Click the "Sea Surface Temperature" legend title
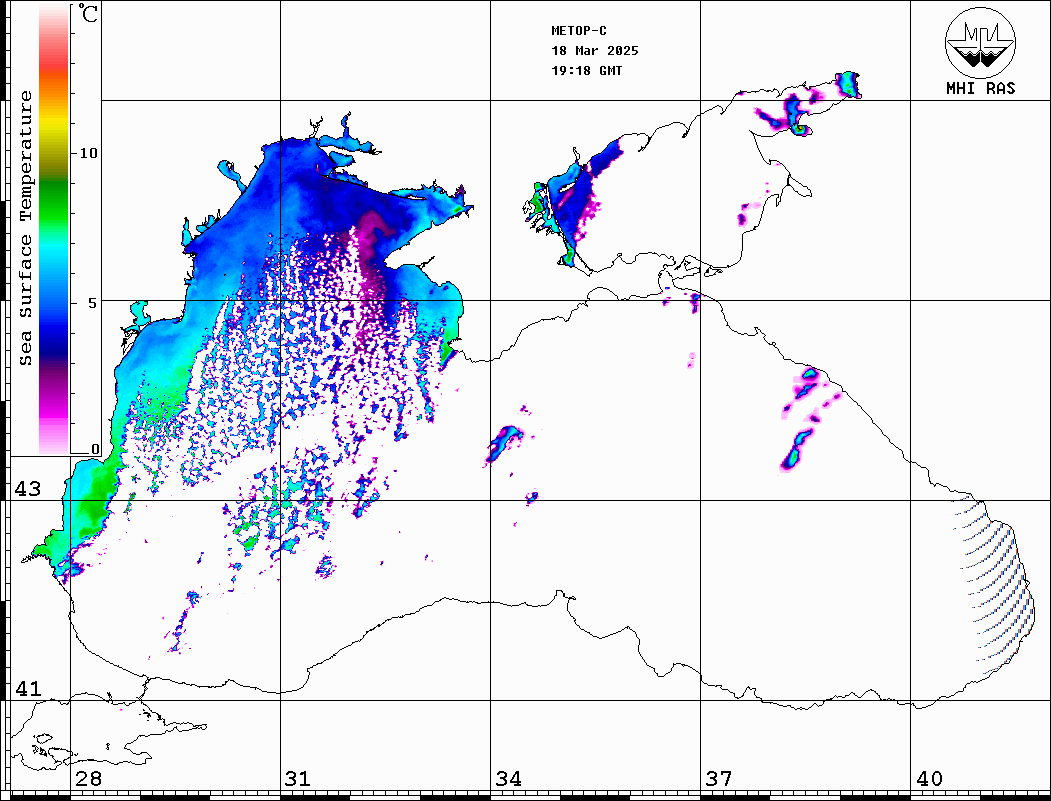The width and height of the screenshot is (1051, 801). click(25, 228)
